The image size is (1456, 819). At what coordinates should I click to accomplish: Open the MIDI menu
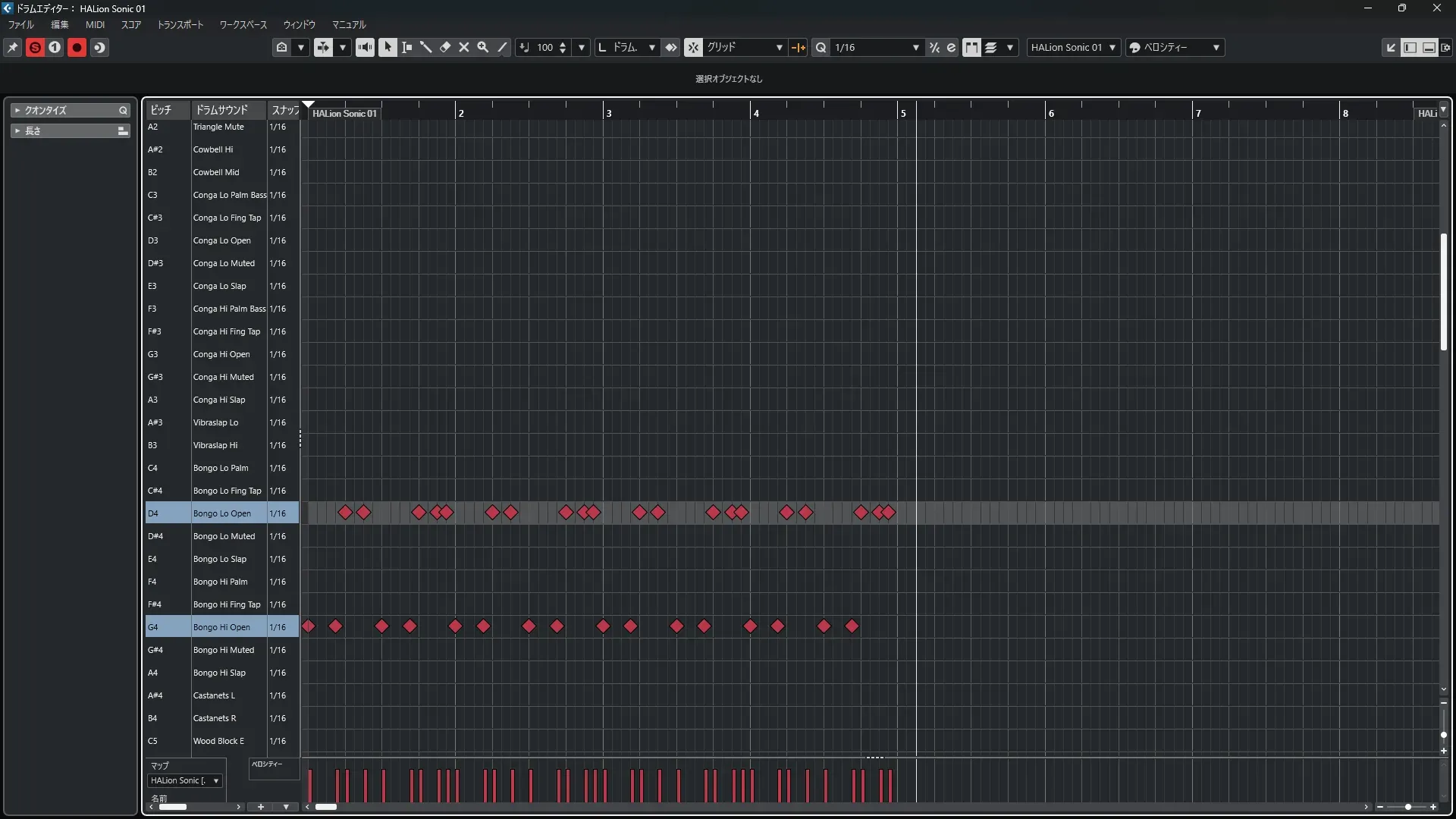coord(95,24)
